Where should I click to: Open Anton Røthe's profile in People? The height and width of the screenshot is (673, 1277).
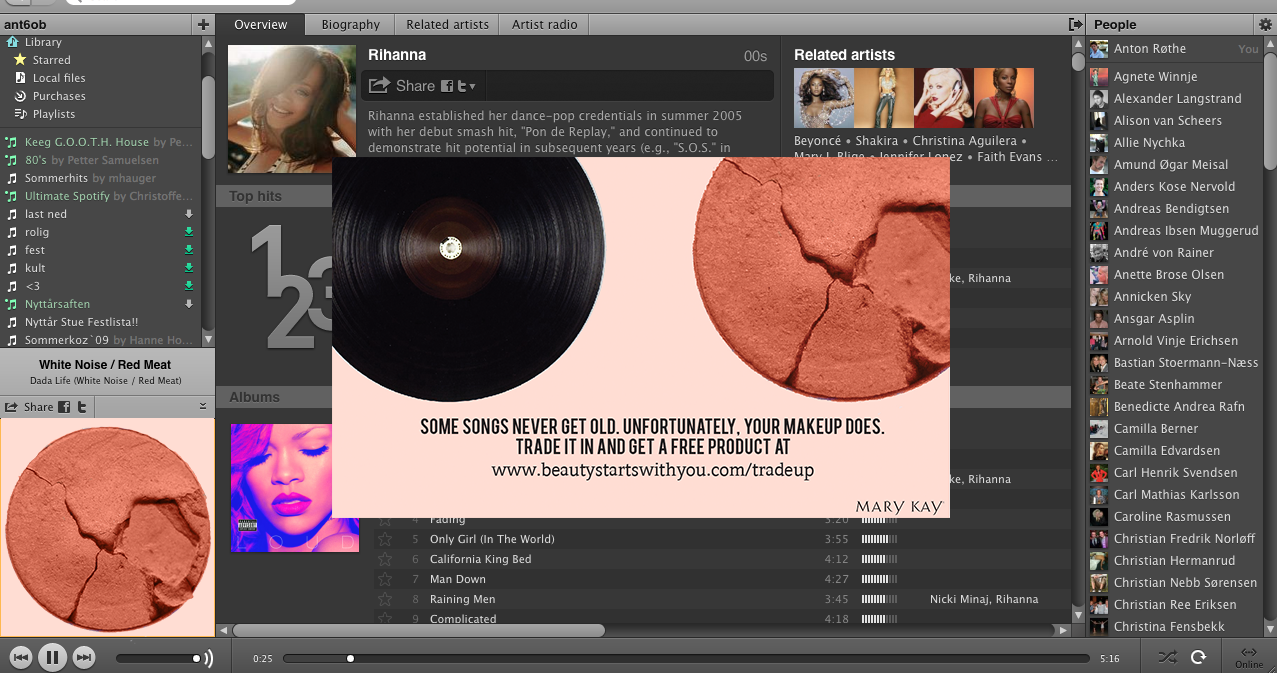pos(1150,49)
